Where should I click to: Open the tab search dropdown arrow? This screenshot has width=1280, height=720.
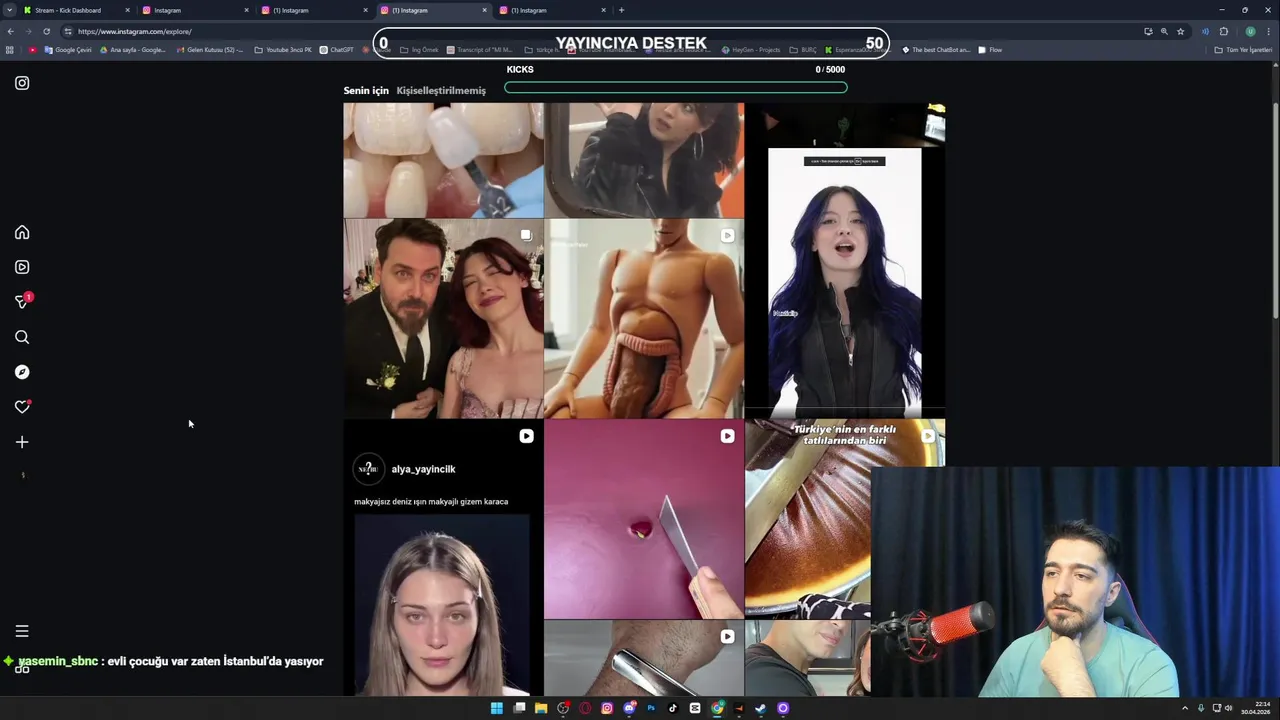(9, 10)
